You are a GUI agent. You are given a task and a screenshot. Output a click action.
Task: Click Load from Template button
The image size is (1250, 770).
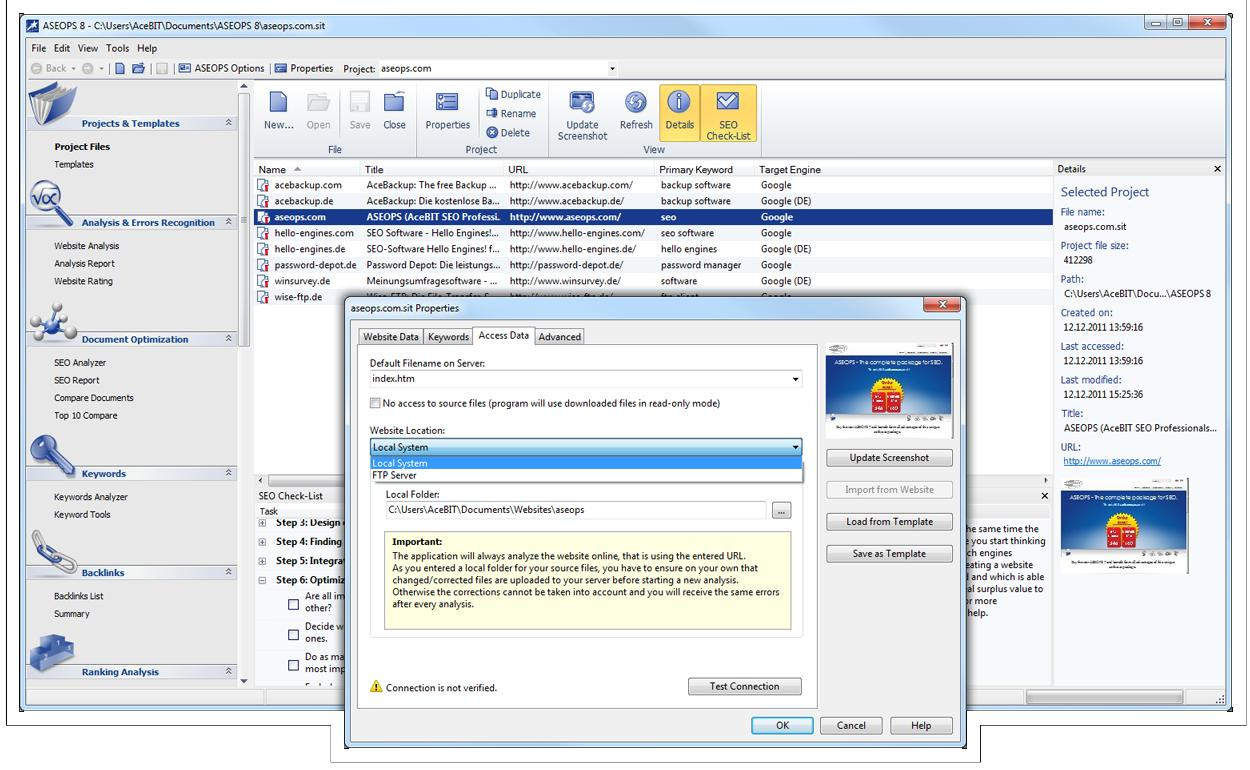click(889, 522)
